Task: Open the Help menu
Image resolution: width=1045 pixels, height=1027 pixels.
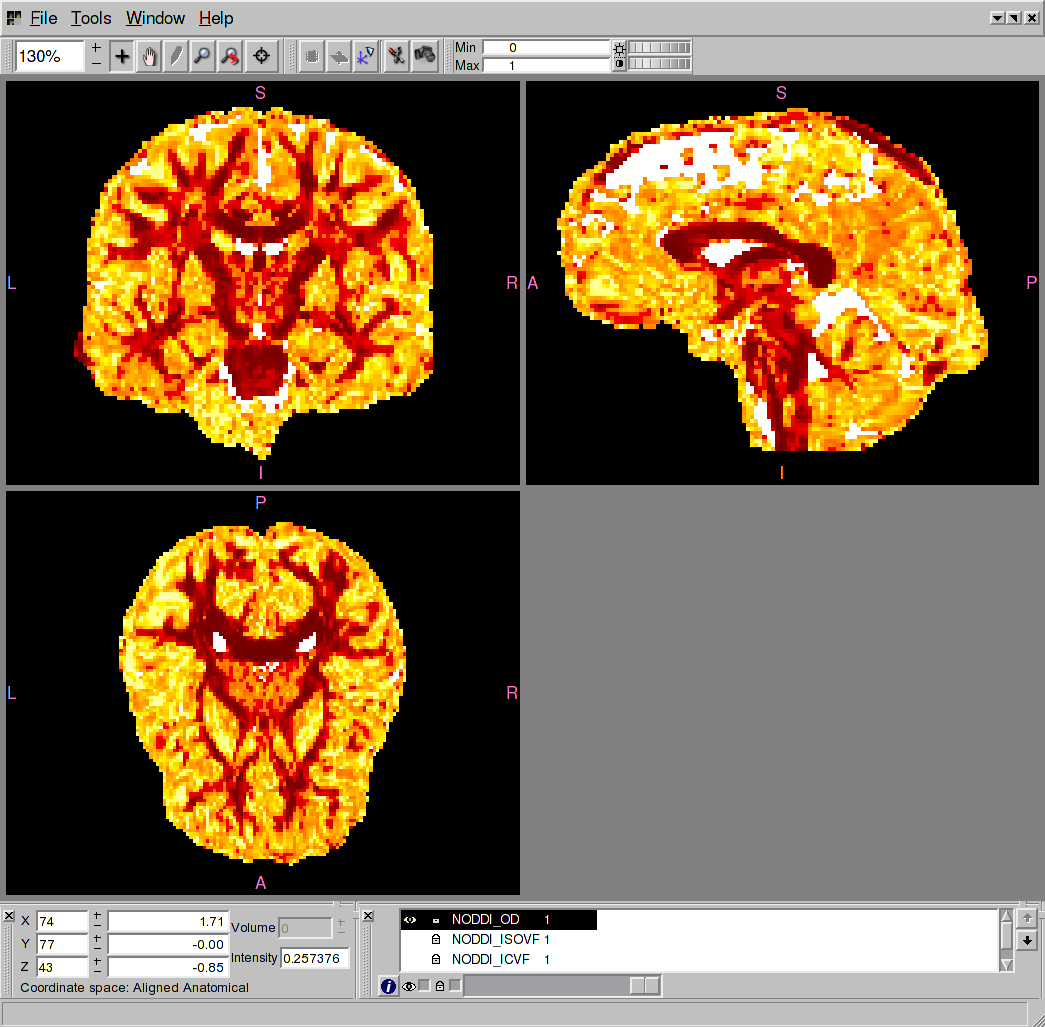Action: (x=216, y=18)
